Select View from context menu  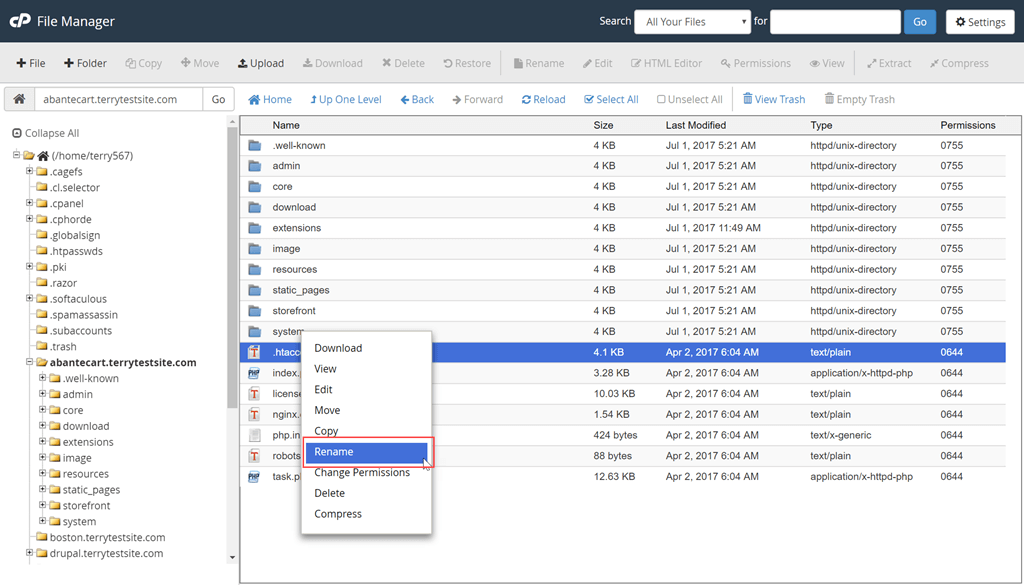tap(366, 369)
